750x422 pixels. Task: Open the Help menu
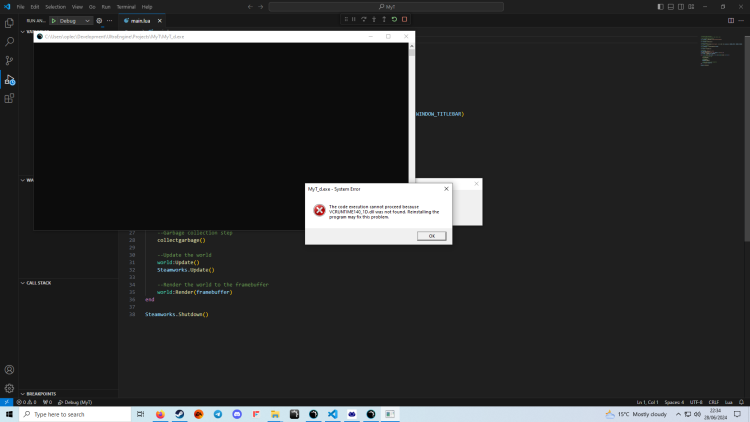click(x=147, y=7)
